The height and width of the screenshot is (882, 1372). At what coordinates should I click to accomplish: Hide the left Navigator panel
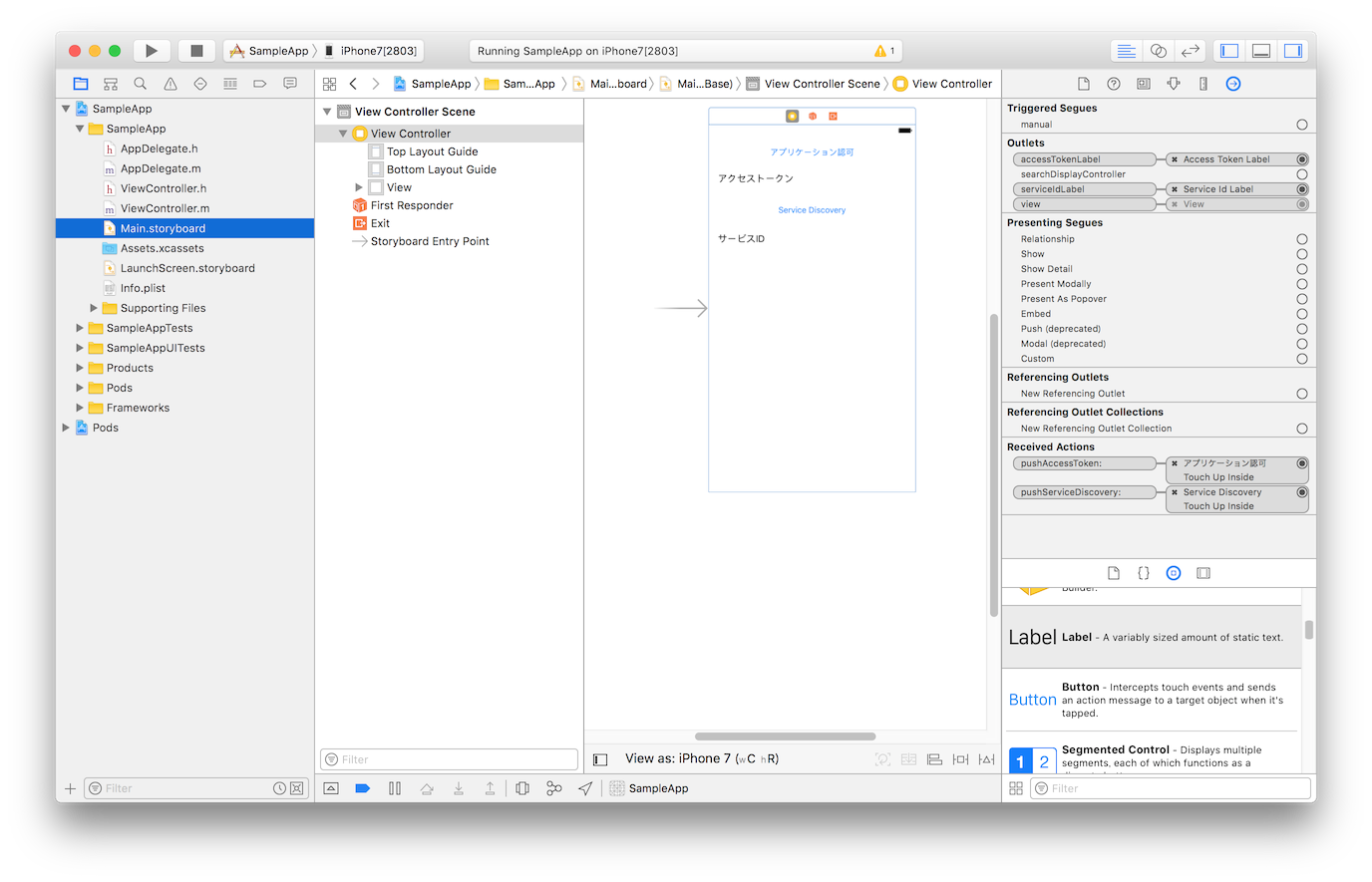coord(1229,51)
